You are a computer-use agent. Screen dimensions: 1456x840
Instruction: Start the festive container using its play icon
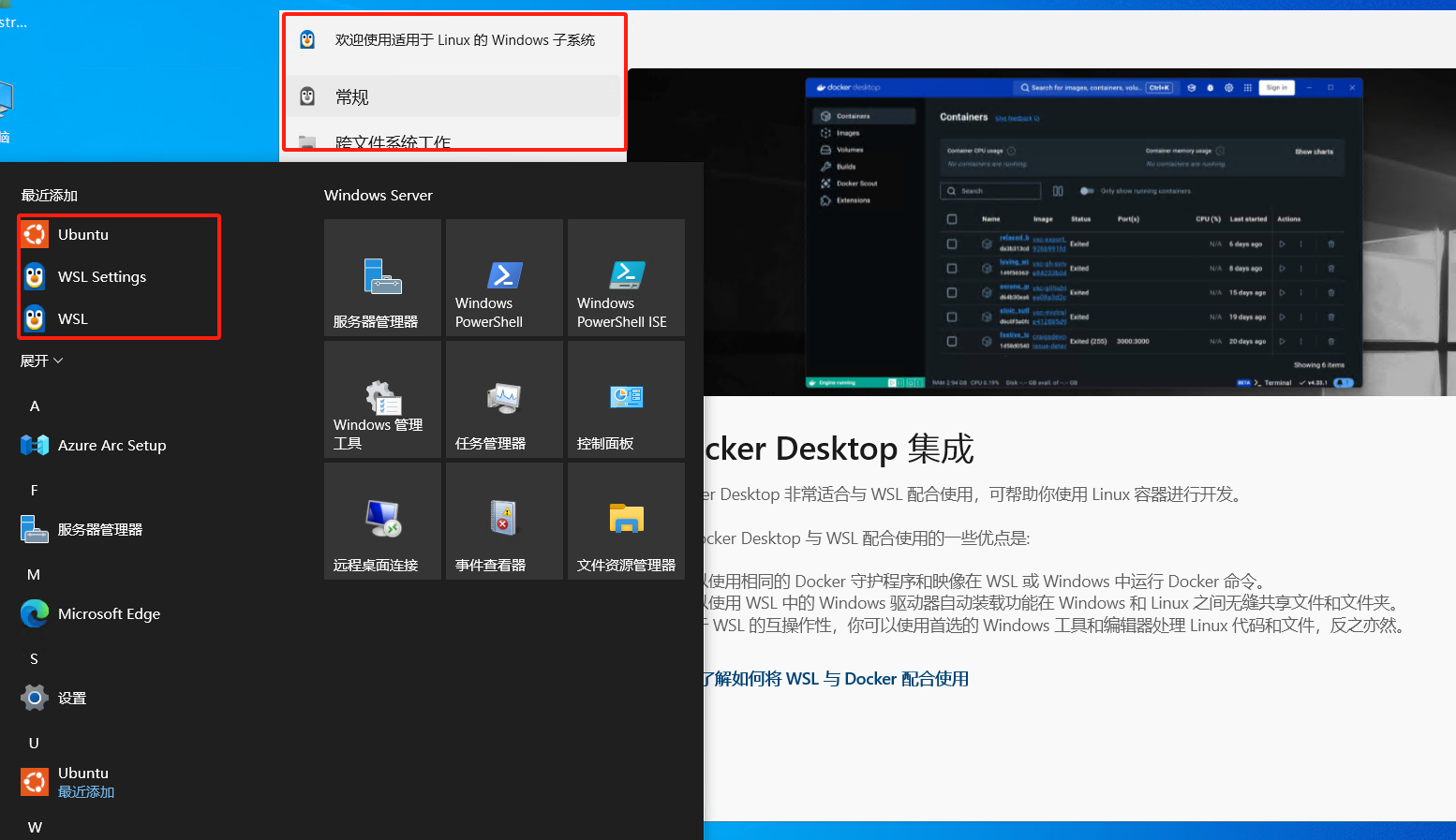pos(1283,342)
